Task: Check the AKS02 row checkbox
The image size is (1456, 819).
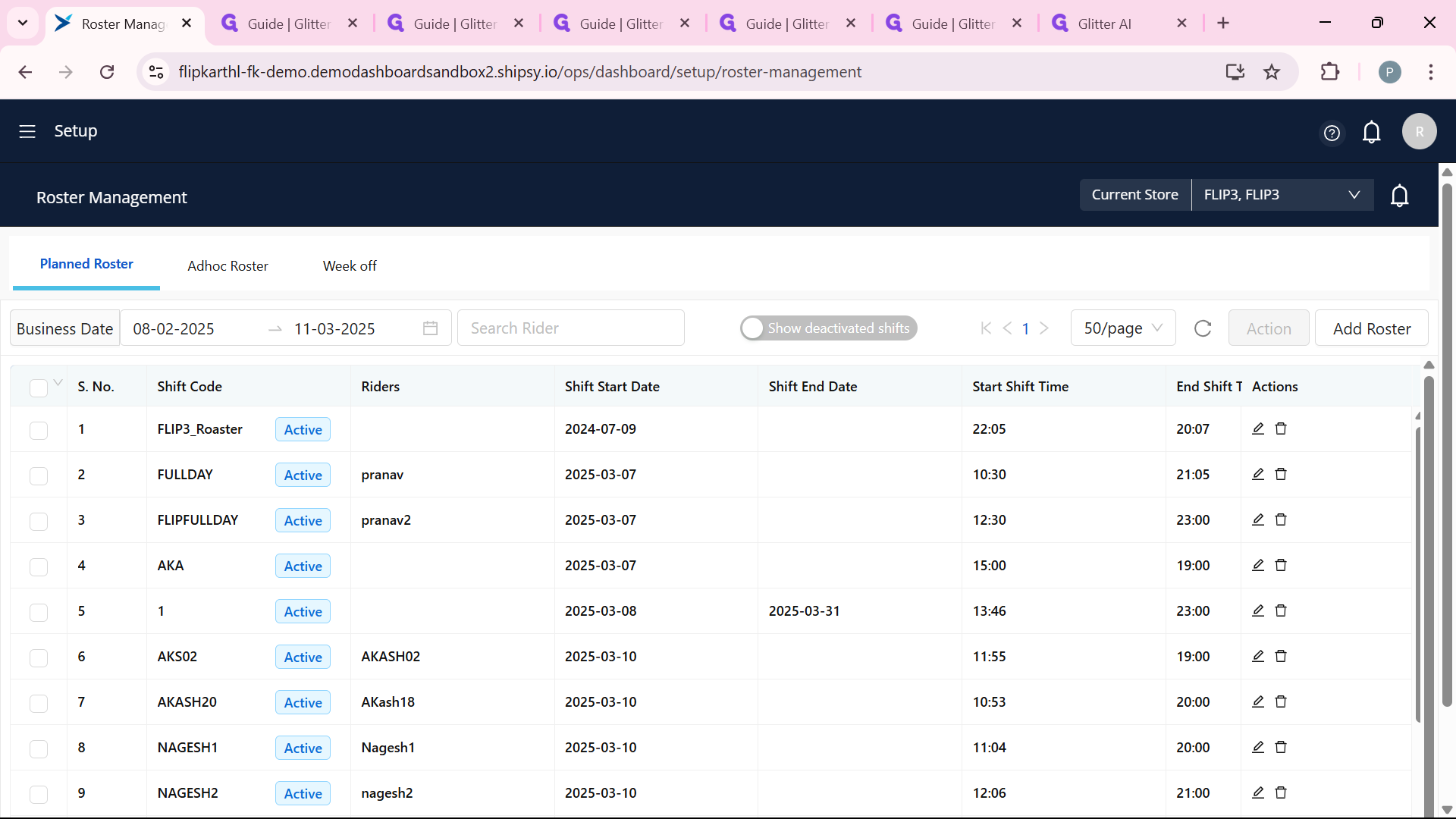Action: coord(39,658)
